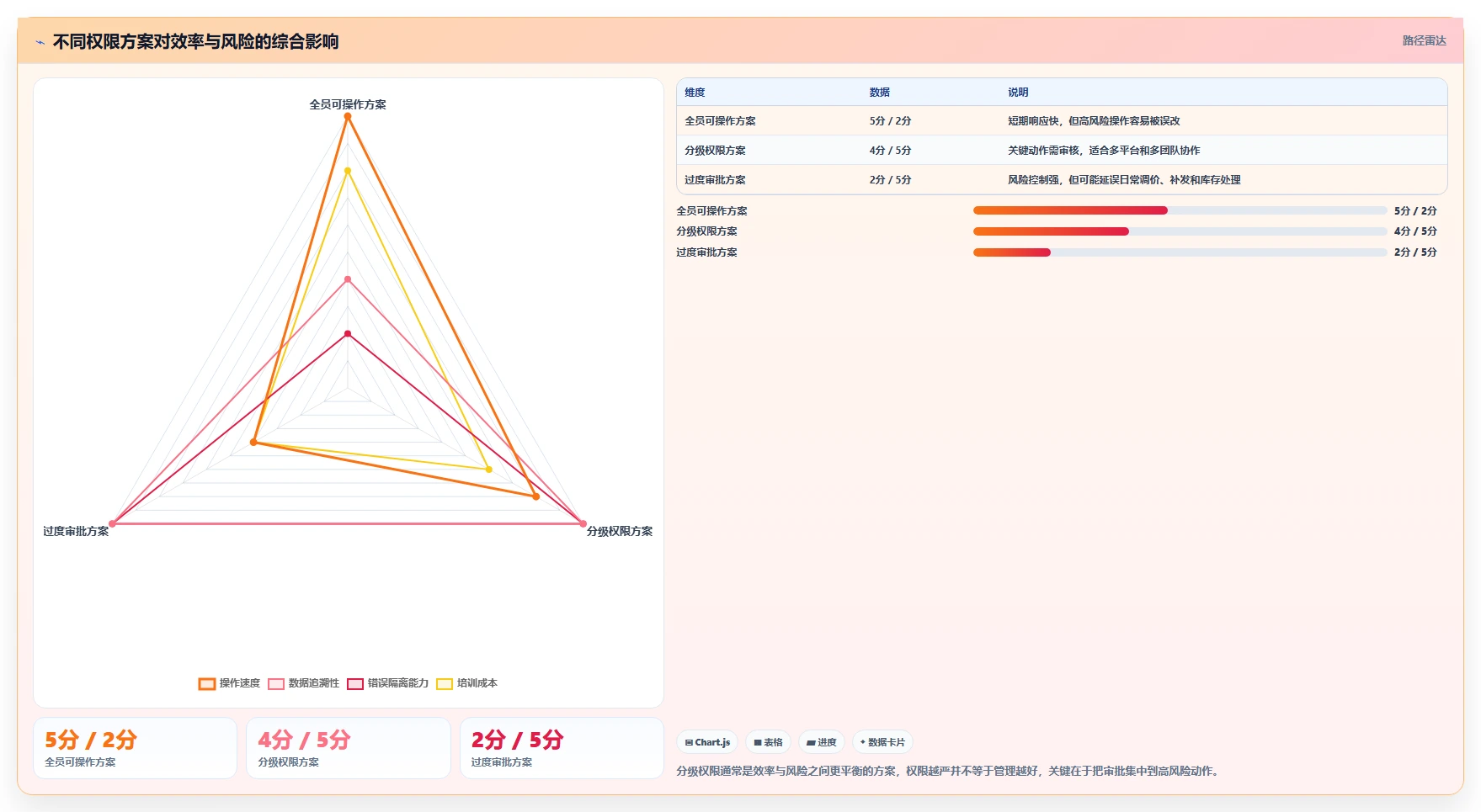Open the 2分 / 5分 过度审批方案 stat card
Viewport: 1481px width, 812px height.
(x=562, y=748)
